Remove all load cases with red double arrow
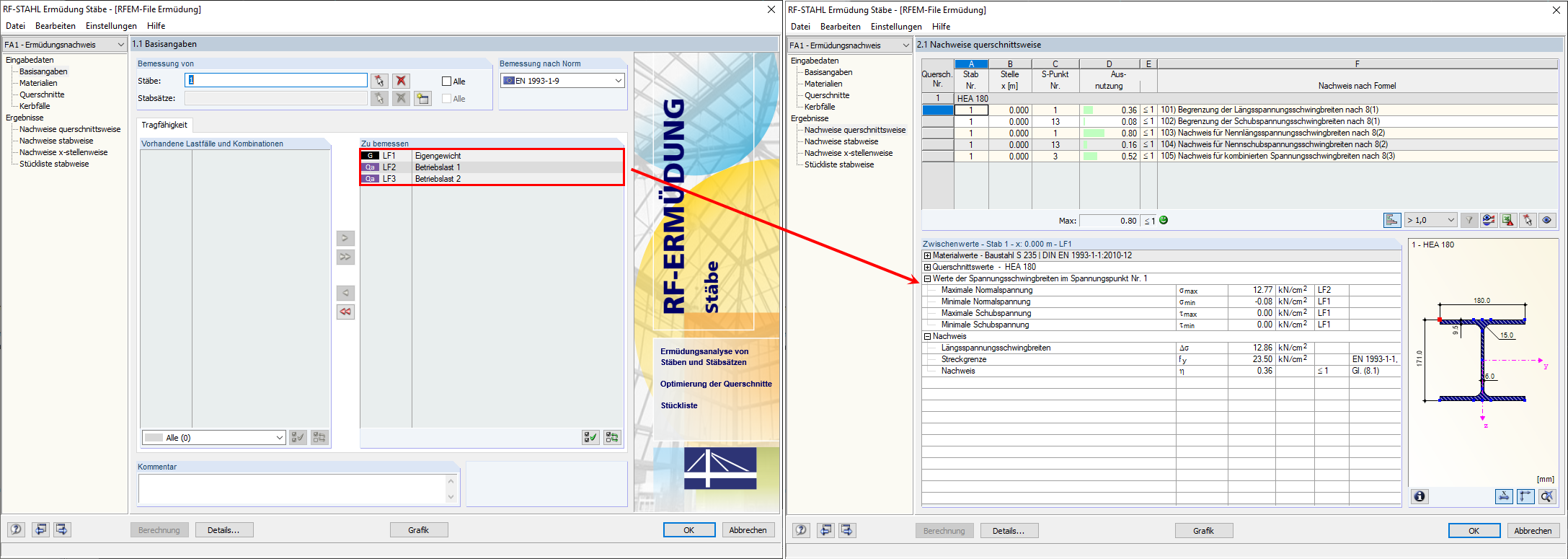 (x=346, y=312)
